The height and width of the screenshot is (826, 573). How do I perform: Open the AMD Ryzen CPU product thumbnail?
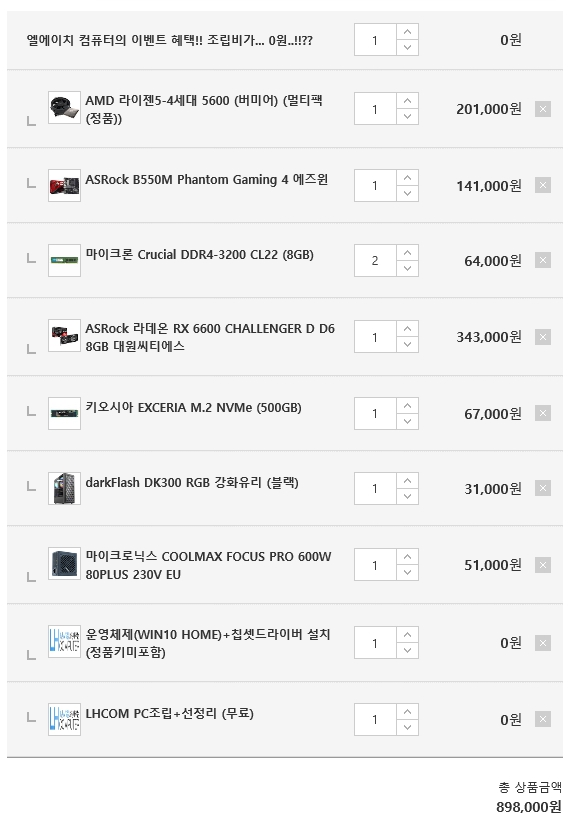click(64, 108)
